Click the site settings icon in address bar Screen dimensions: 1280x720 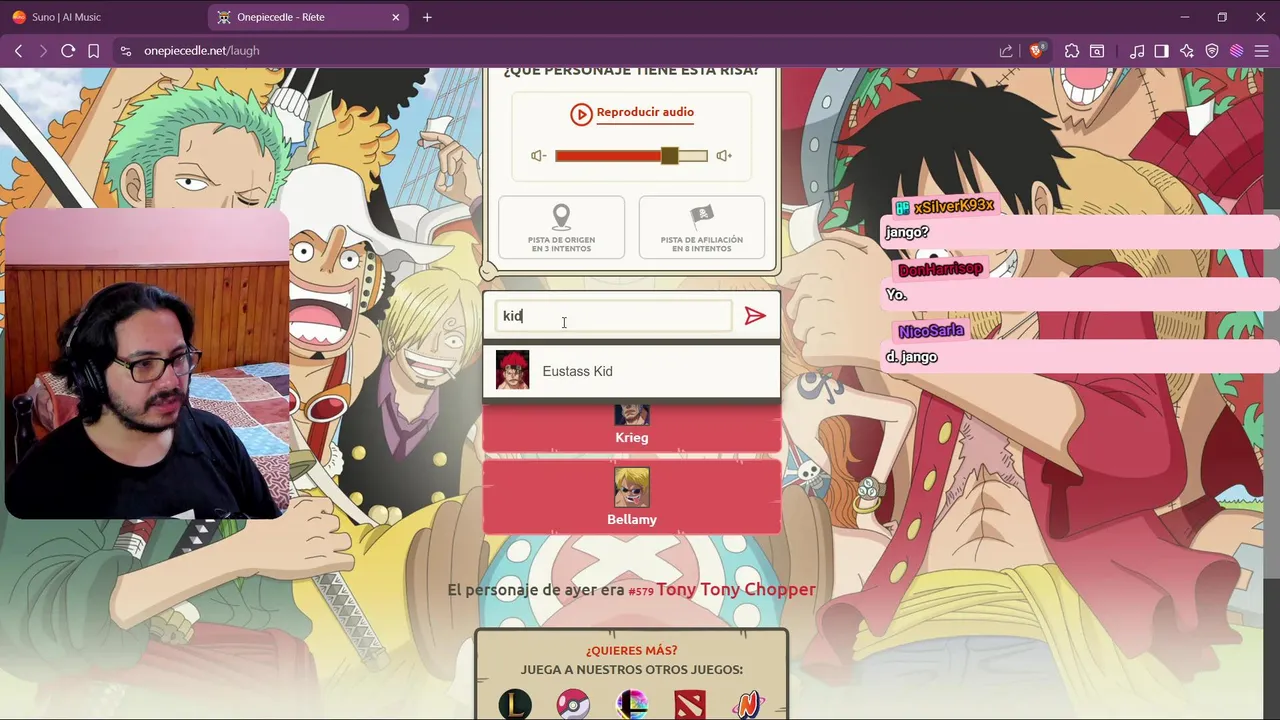pos(125,51)
